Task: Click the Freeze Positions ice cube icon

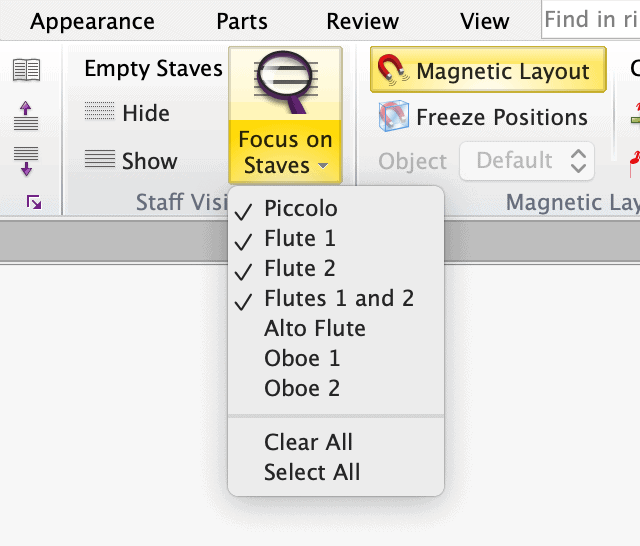Action: tap(394, 116)
